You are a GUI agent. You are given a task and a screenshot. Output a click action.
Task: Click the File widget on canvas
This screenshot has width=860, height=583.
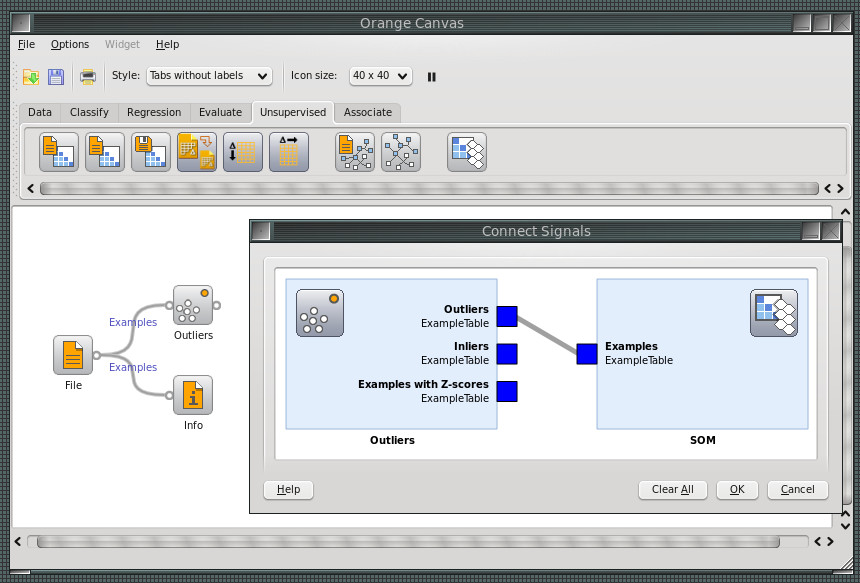[x=73, y=355]
